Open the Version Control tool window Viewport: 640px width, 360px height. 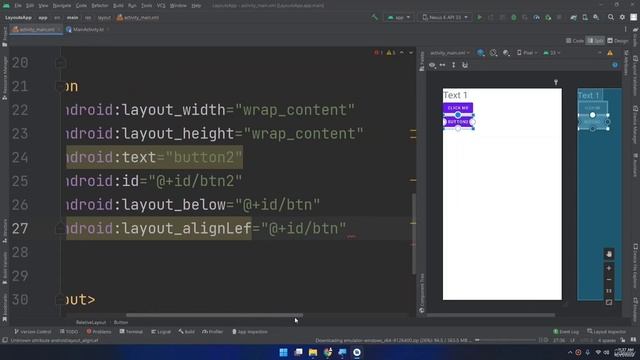[33, 332]
